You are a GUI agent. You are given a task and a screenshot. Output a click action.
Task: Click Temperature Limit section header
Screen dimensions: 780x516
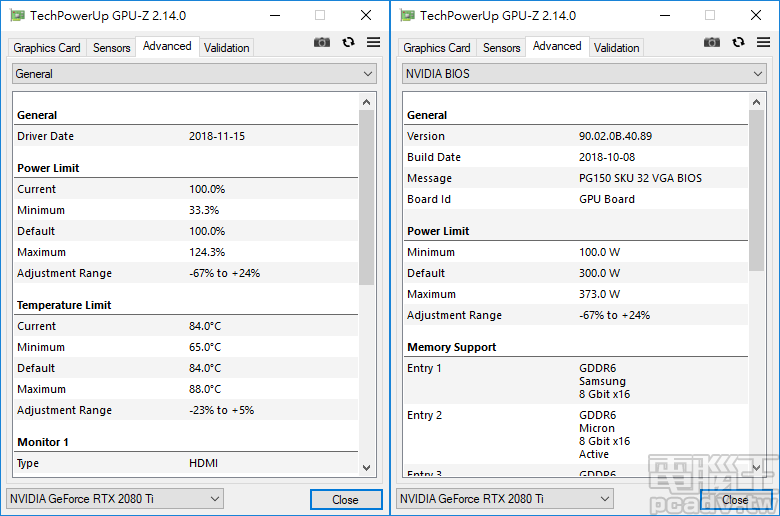(64, 305)
